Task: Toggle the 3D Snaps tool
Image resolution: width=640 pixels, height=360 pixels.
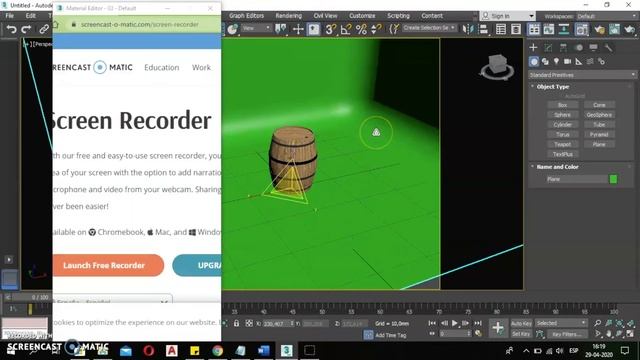Action: click(x=330, y=29)
